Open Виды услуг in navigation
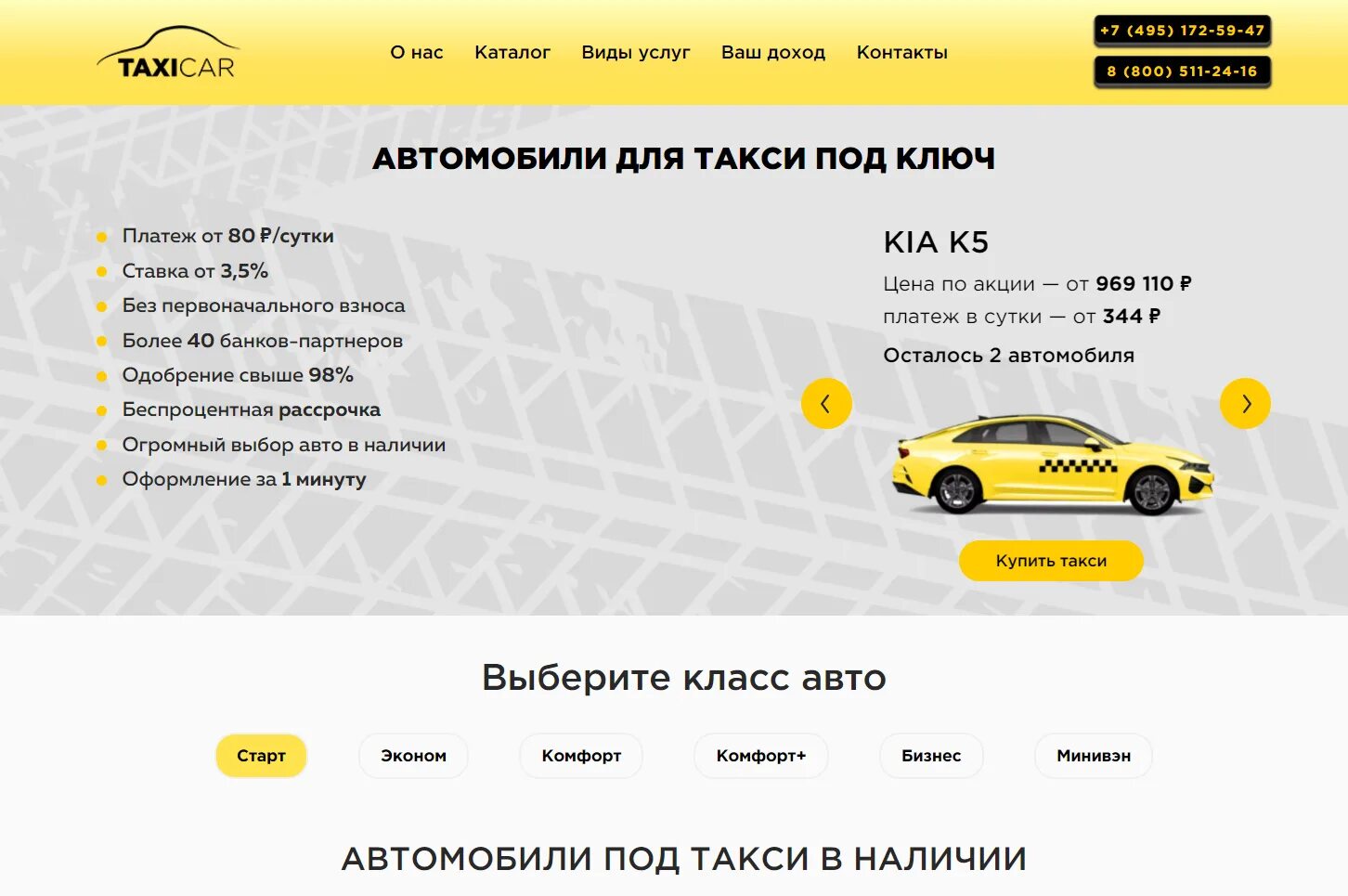 coord(636,53)
